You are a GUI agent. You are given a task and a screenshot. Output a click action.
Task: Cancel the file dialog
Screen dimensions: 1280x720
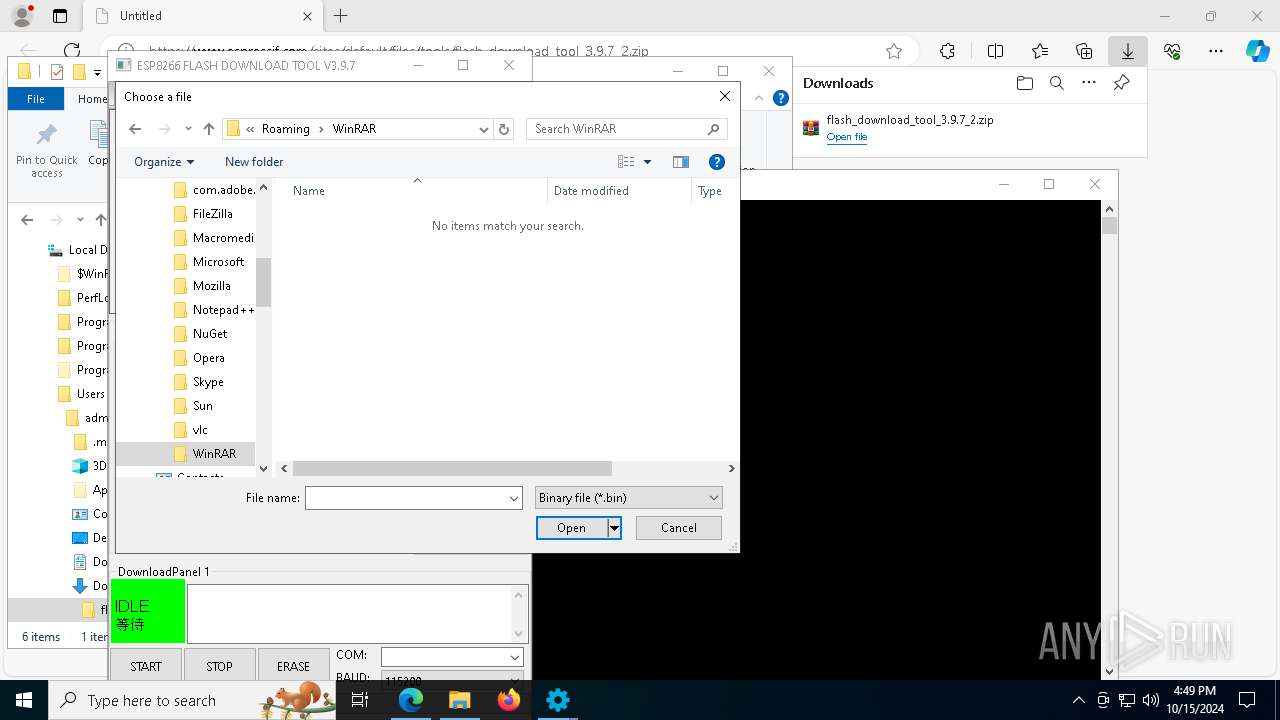pos(679,528)
